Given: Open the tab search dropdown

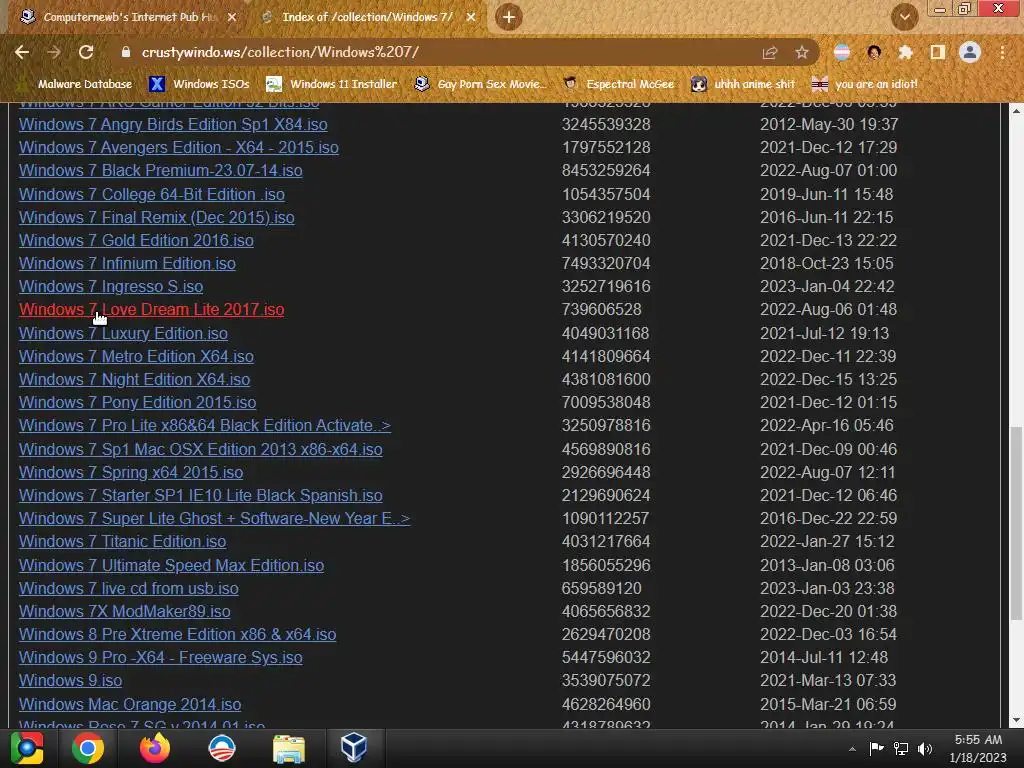Looking at the screenshot, I should coord(904,17).
